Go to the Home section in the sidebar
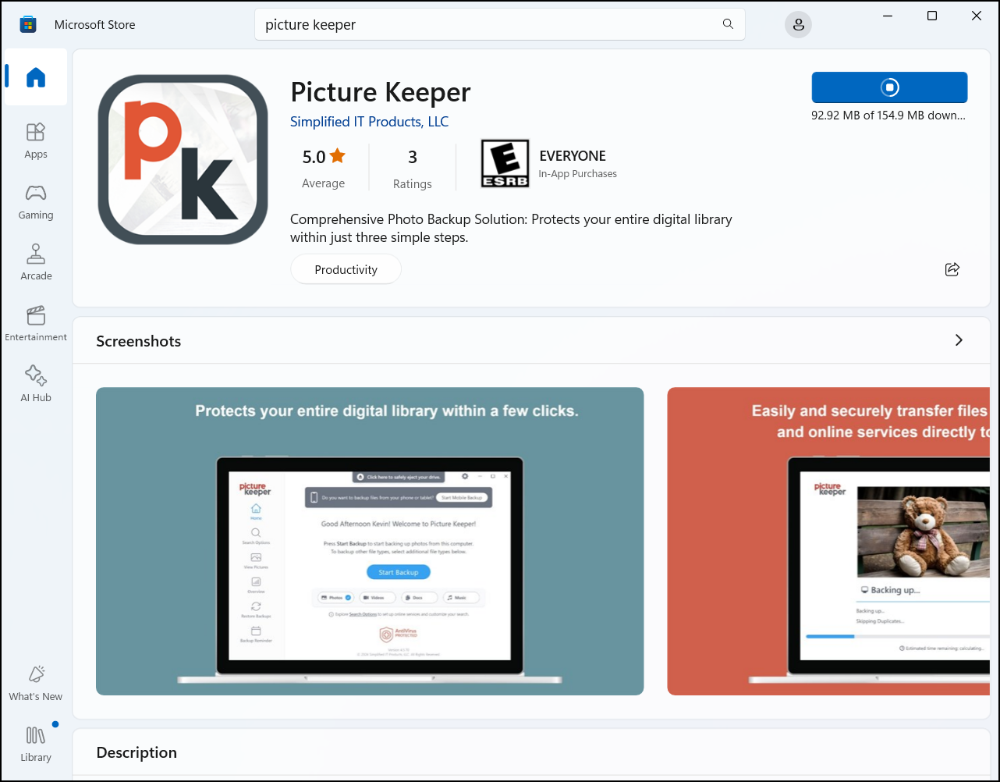Image resolution: width=1000 pixels, height=782 pixels. coord(36,77)
